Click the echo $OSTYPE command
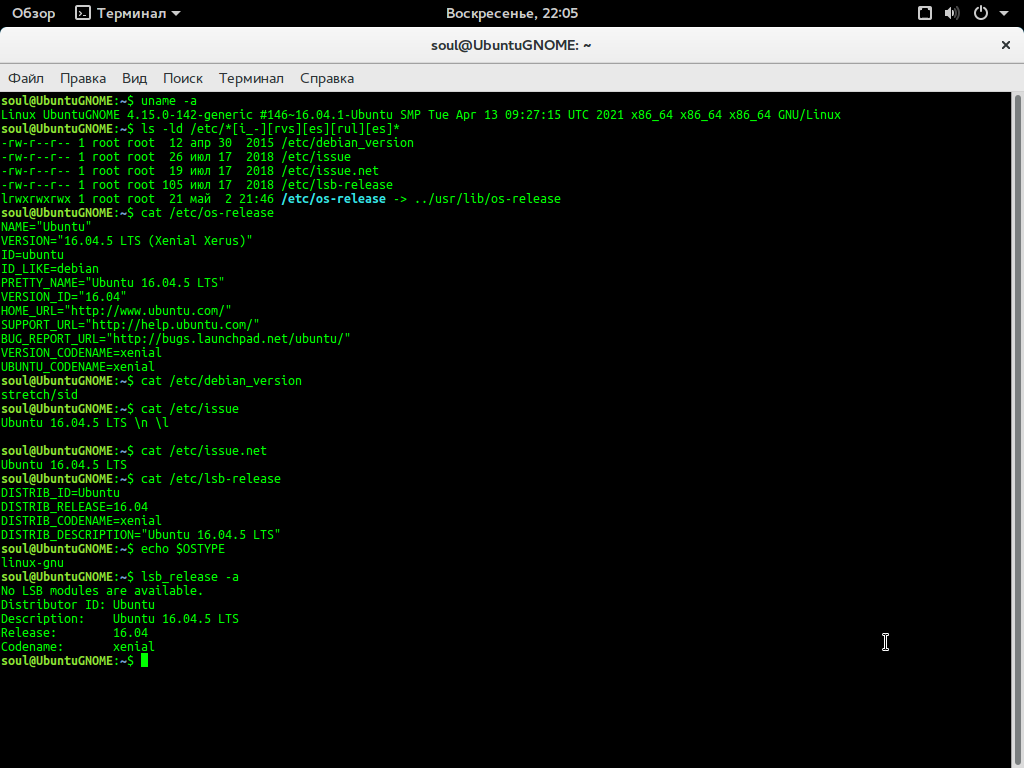This screenshot has width=1024, height=768. [183, 549]
